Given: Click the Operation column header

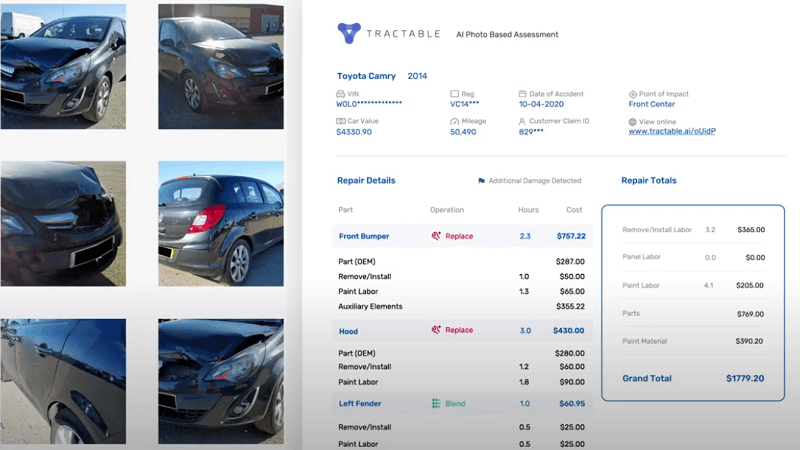Looking at the screenshot, I should (447, 210).
